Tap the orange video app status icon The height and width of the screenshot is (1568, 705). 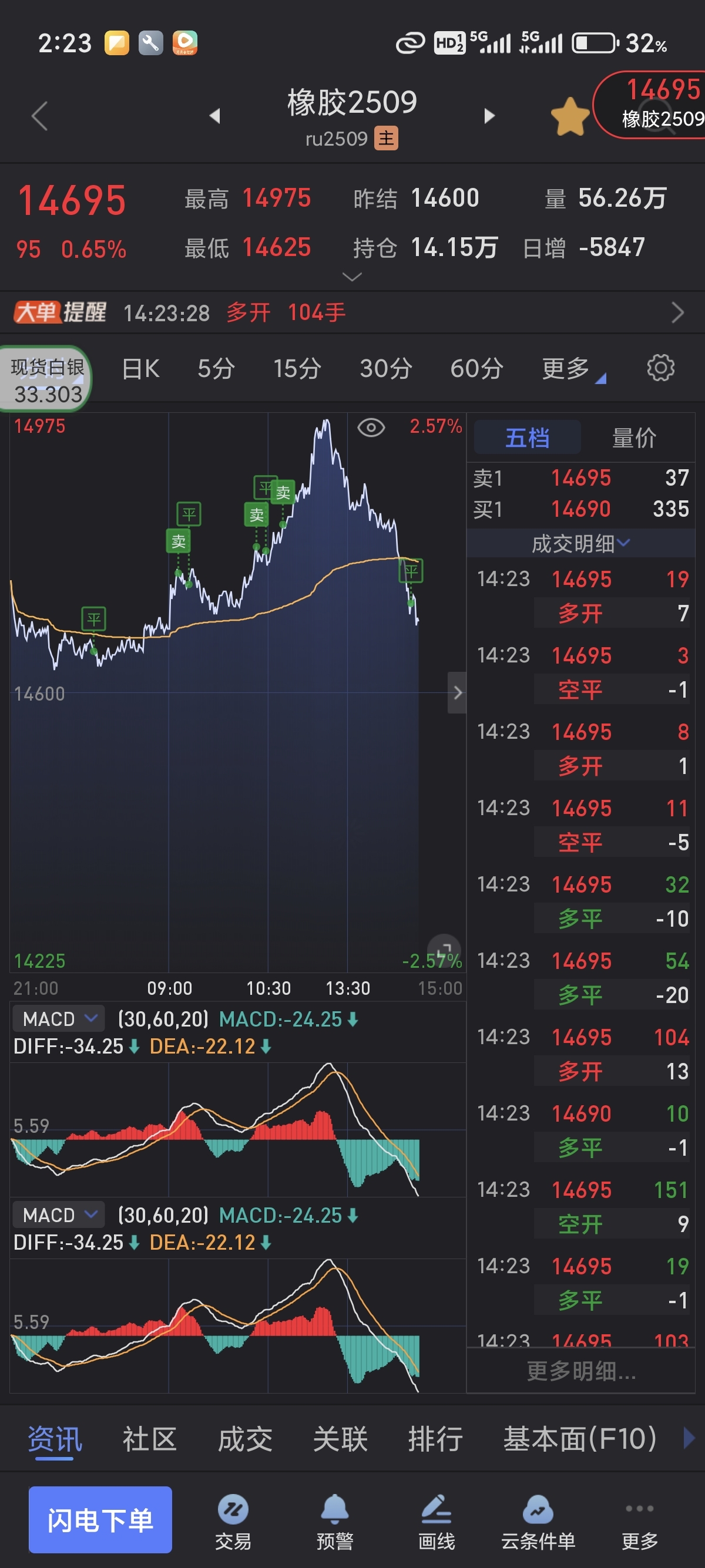[184, 43]
